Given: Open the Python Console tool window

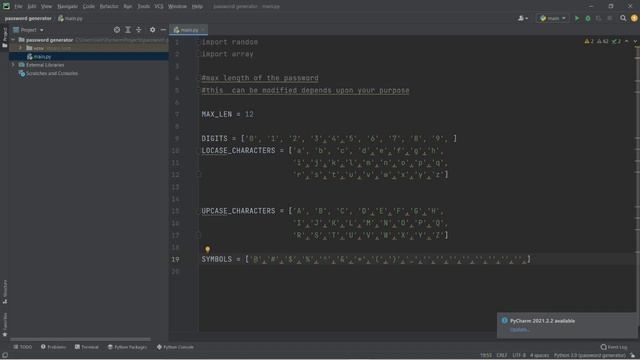Looking at the screenshot, I should 175,347.
